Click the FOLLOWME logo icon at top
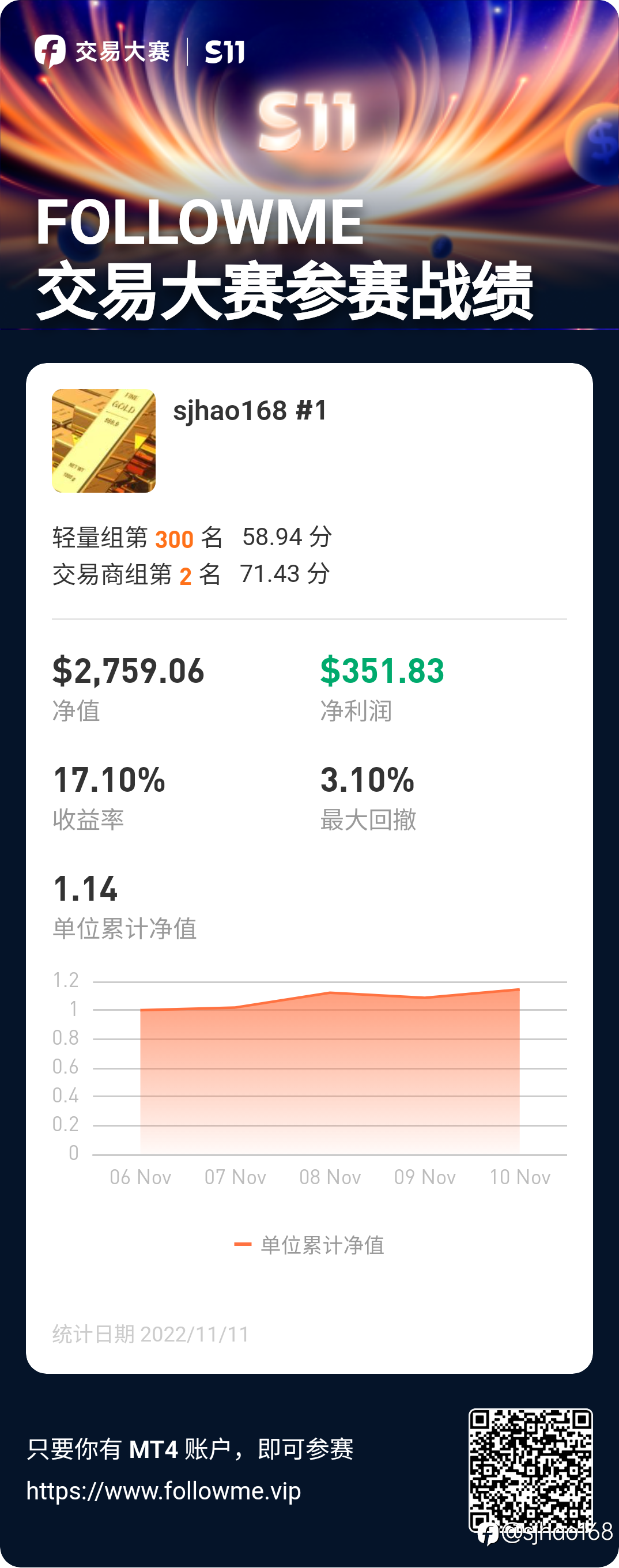This screenshot has width=619, height=1568. (50, 51)
